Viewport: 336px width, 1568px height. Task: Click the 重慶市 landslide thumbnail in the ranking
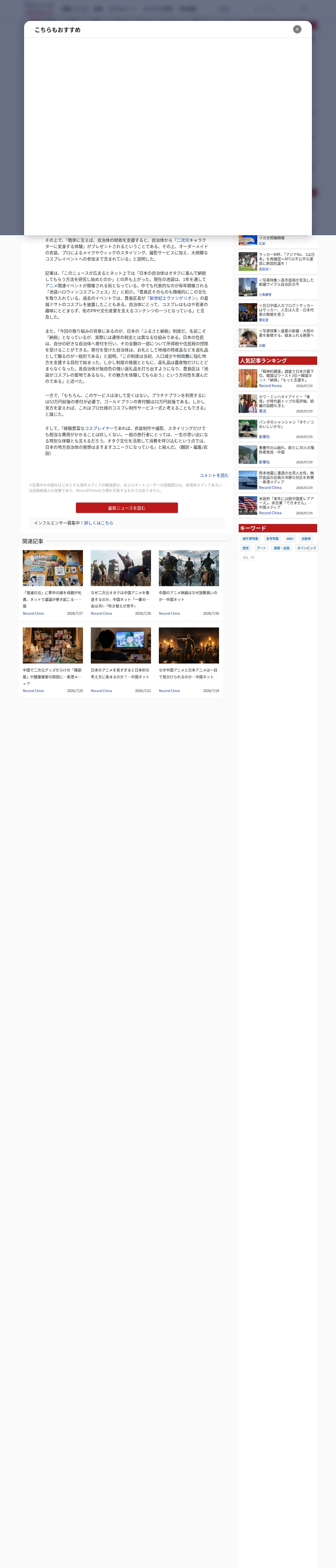[248, 455]
